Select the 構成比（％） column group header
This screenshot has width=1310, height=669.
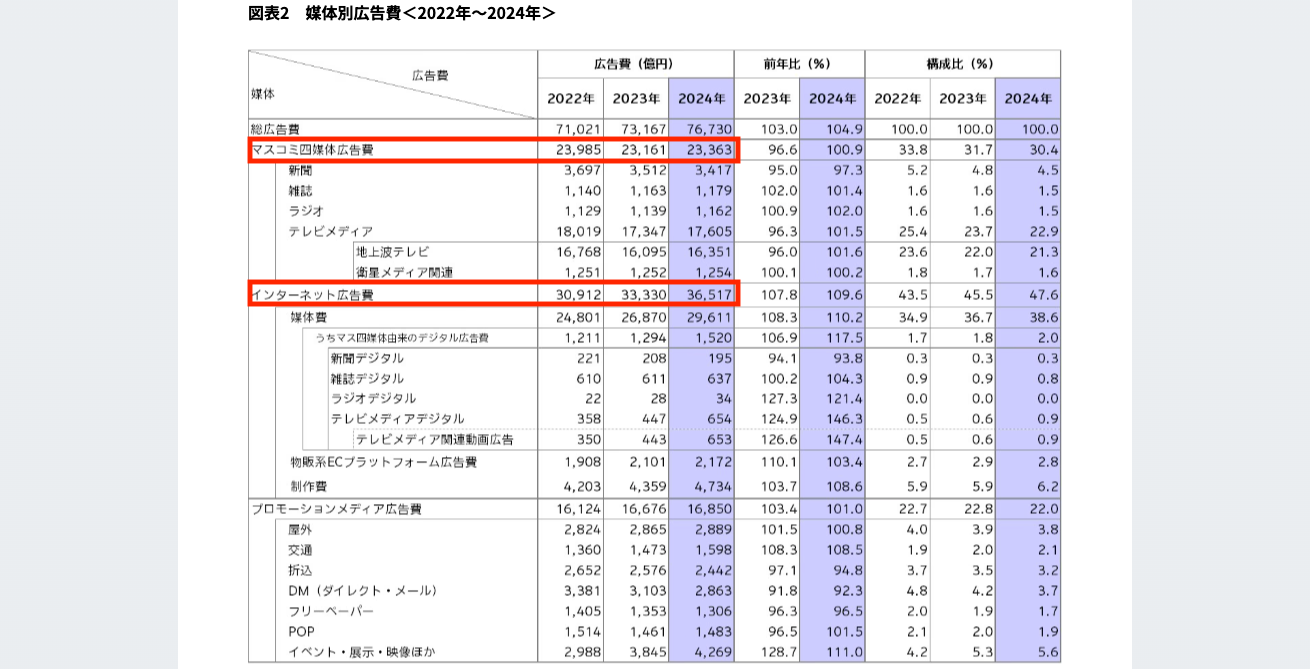pos(960,64)
